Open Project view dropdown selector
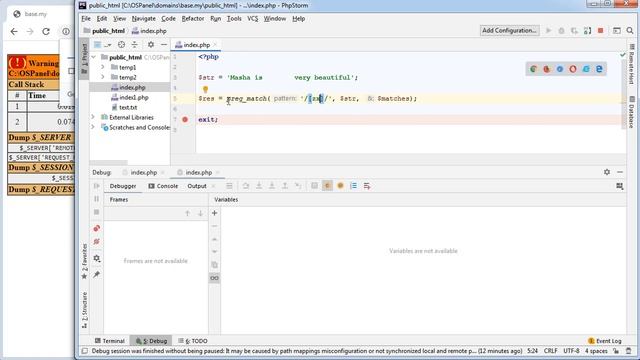This screenshot has height=360, width=640. coord(102,45)
